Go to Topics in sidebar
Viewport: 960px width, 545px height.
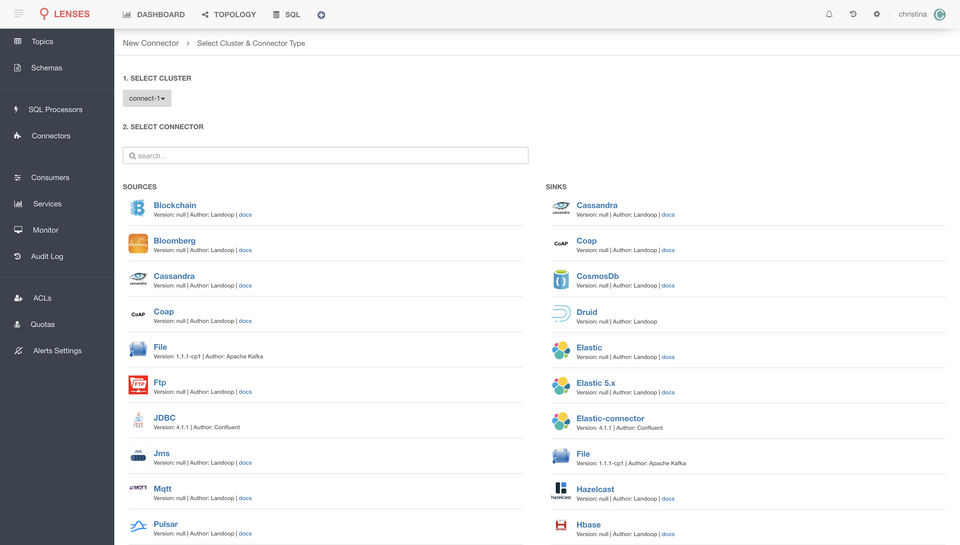tap(42, 42)
